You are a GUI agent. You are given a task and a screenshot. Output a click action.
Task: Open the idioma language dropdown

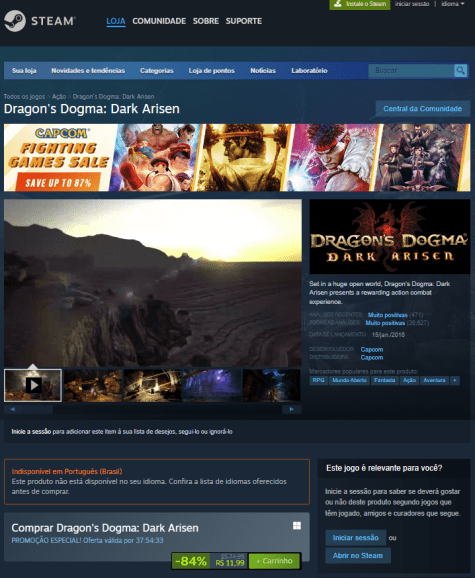[x=453, y=4]
